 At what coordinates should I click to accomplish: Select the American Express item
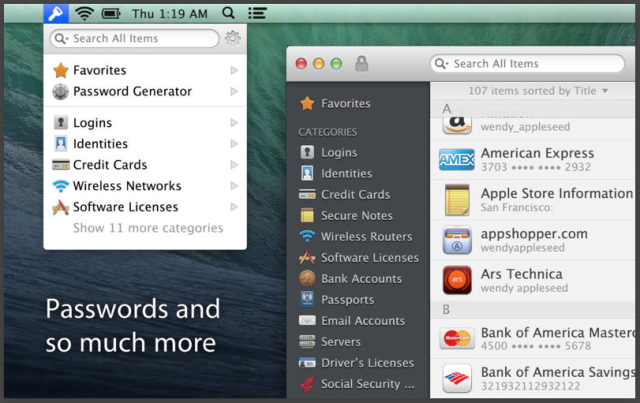tap(533, 159)
